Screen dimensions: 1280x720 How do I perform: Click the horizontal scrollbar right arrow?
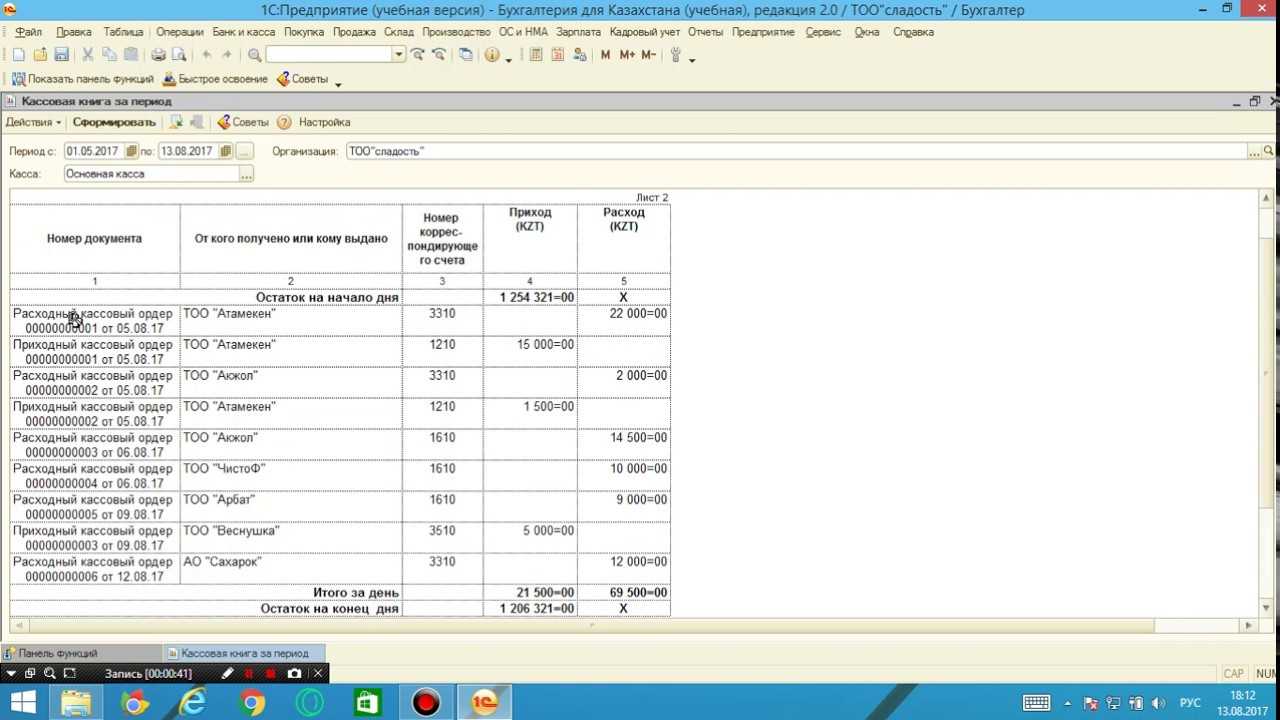(x=1249, y=625)
